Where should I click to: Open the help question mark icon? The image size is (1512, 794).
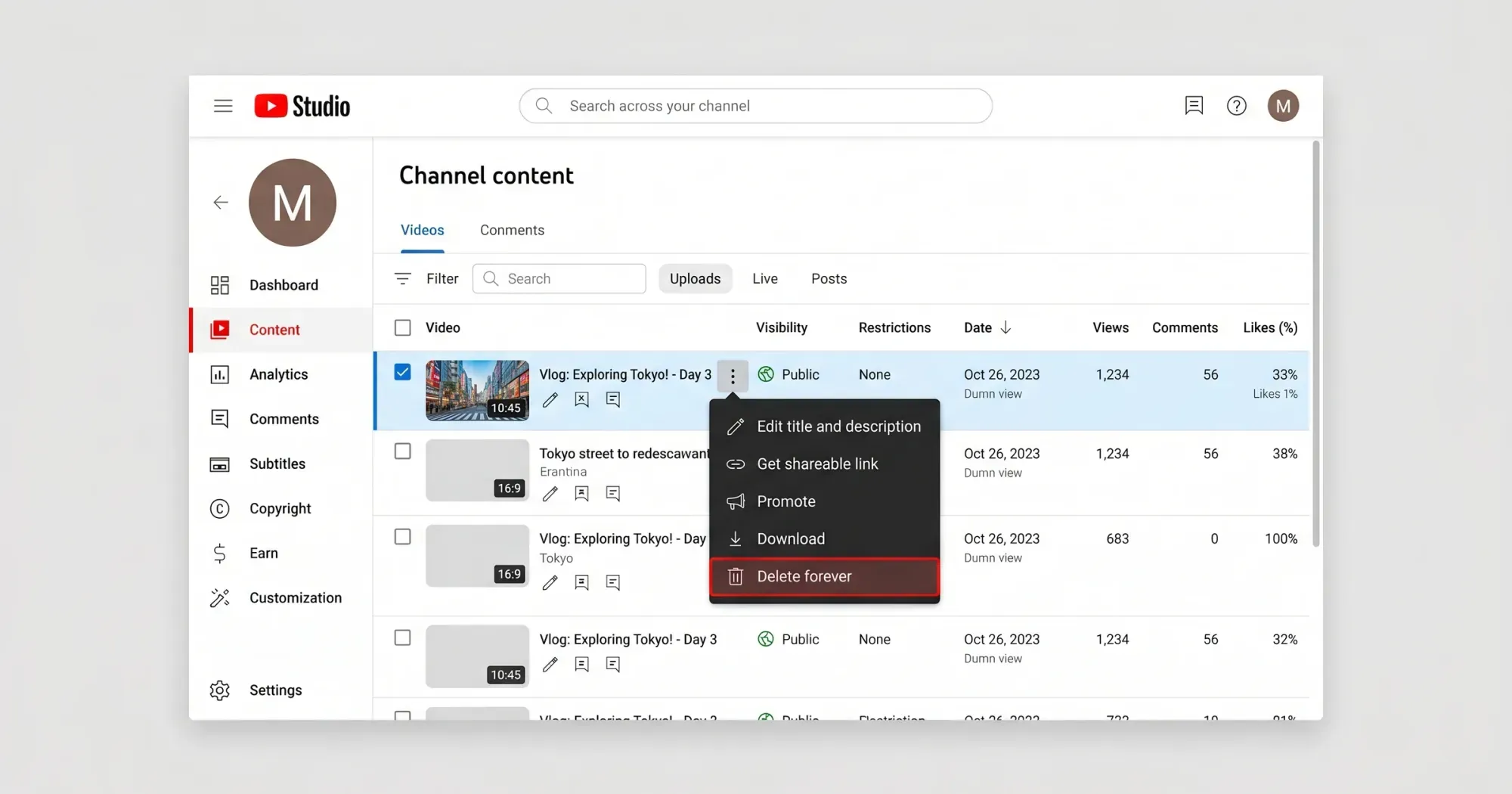pyautogui.click(x=1236, y=106)
